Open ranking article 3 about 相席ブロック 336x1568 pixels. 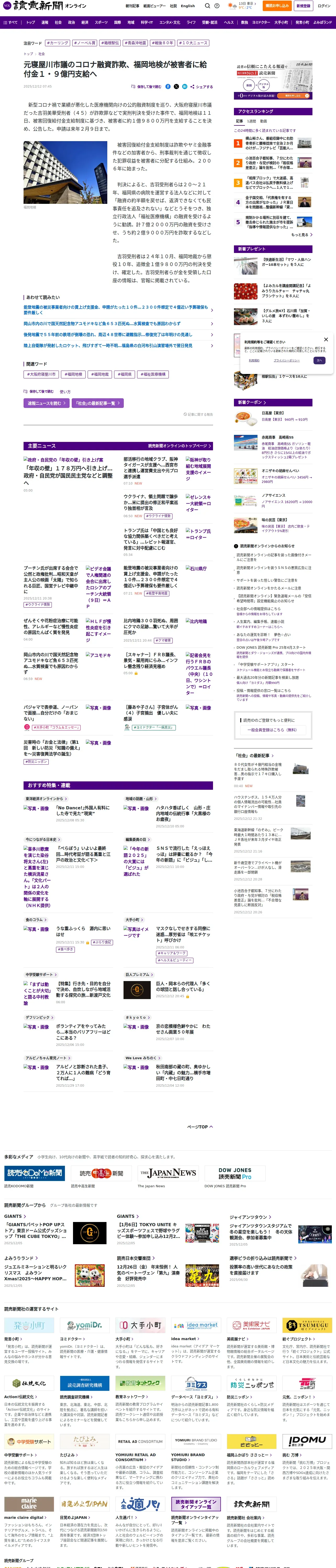coord(270,183)
